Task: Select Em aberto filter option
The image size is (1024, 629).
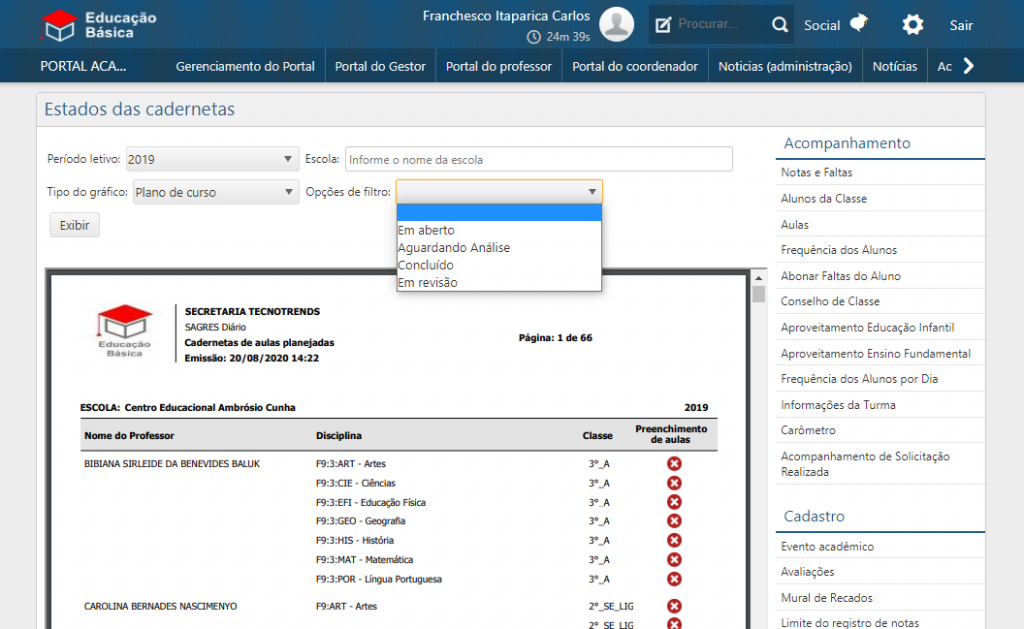Action: coord(499,230)
